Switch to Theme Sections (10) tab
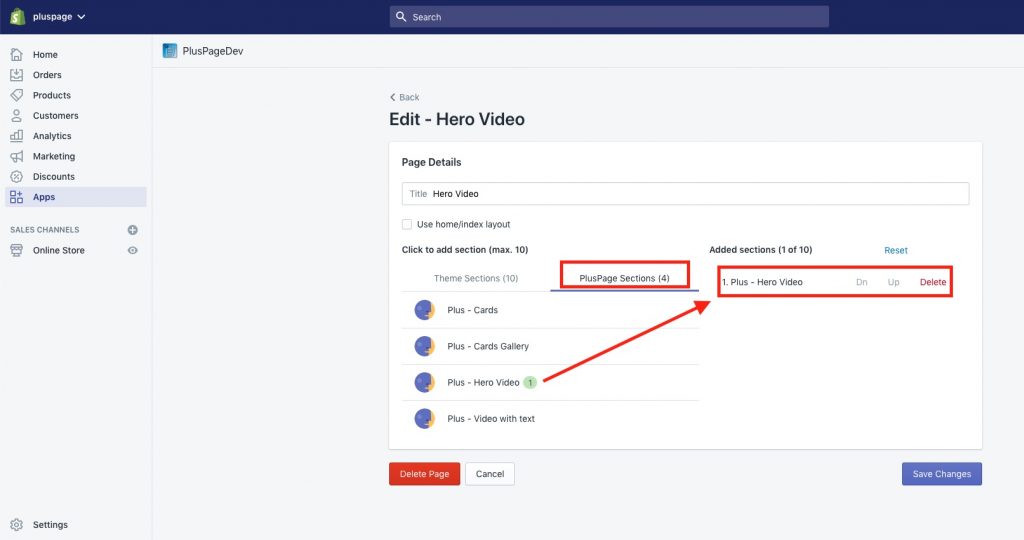The width and height of the screenshot is (1024, 540). [x=476, y=278]
